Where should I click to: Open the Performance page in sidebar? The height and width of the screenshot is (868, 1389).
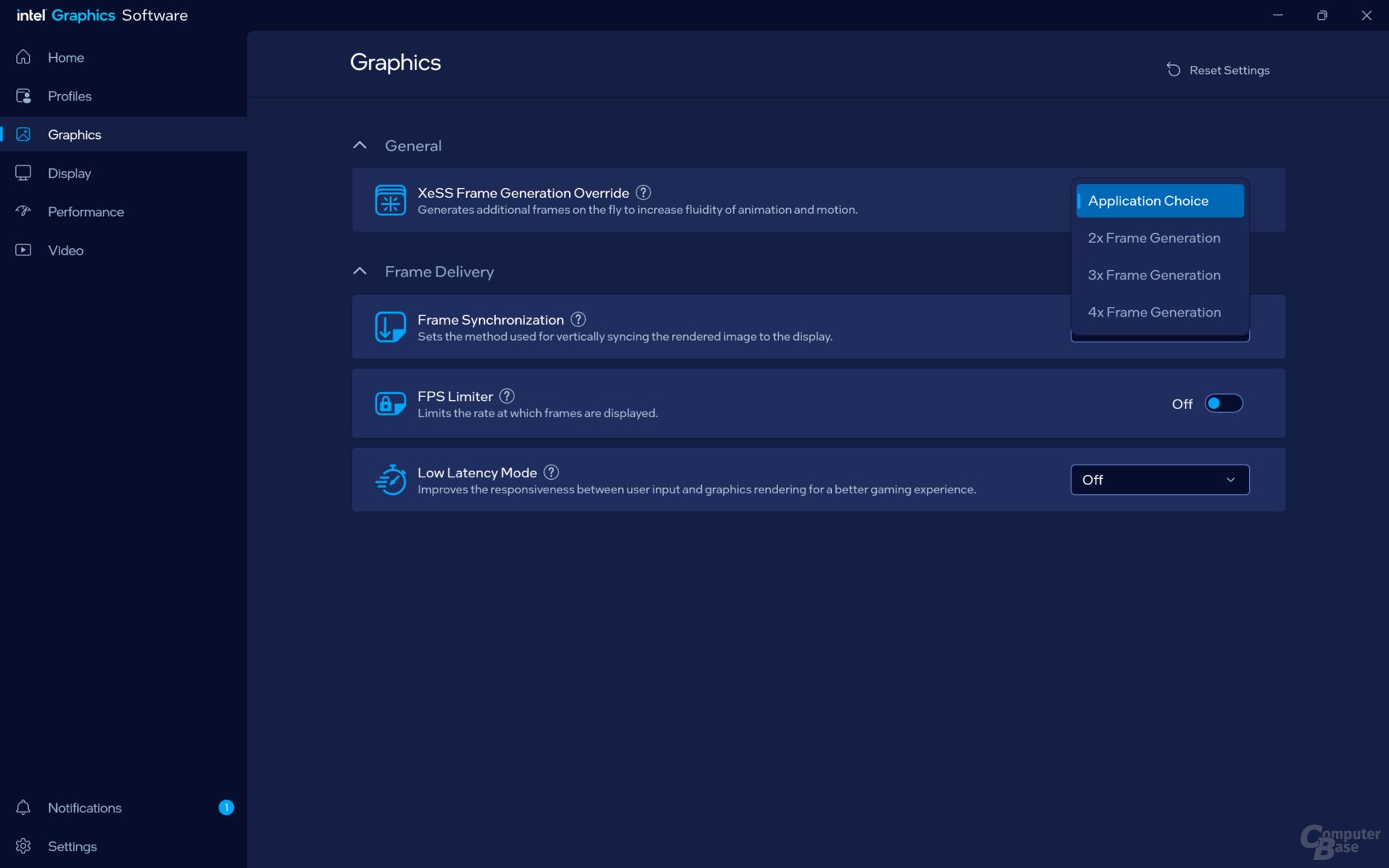(x=85, y=212)
